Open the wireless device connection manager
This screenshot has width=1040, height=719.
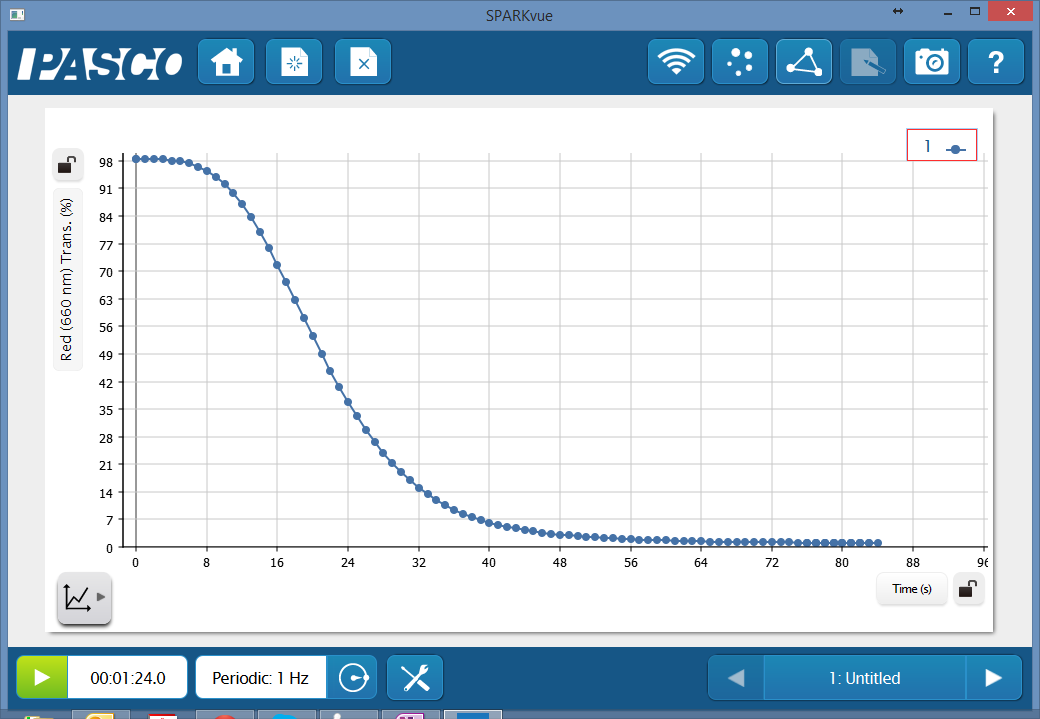coord(676,61)
